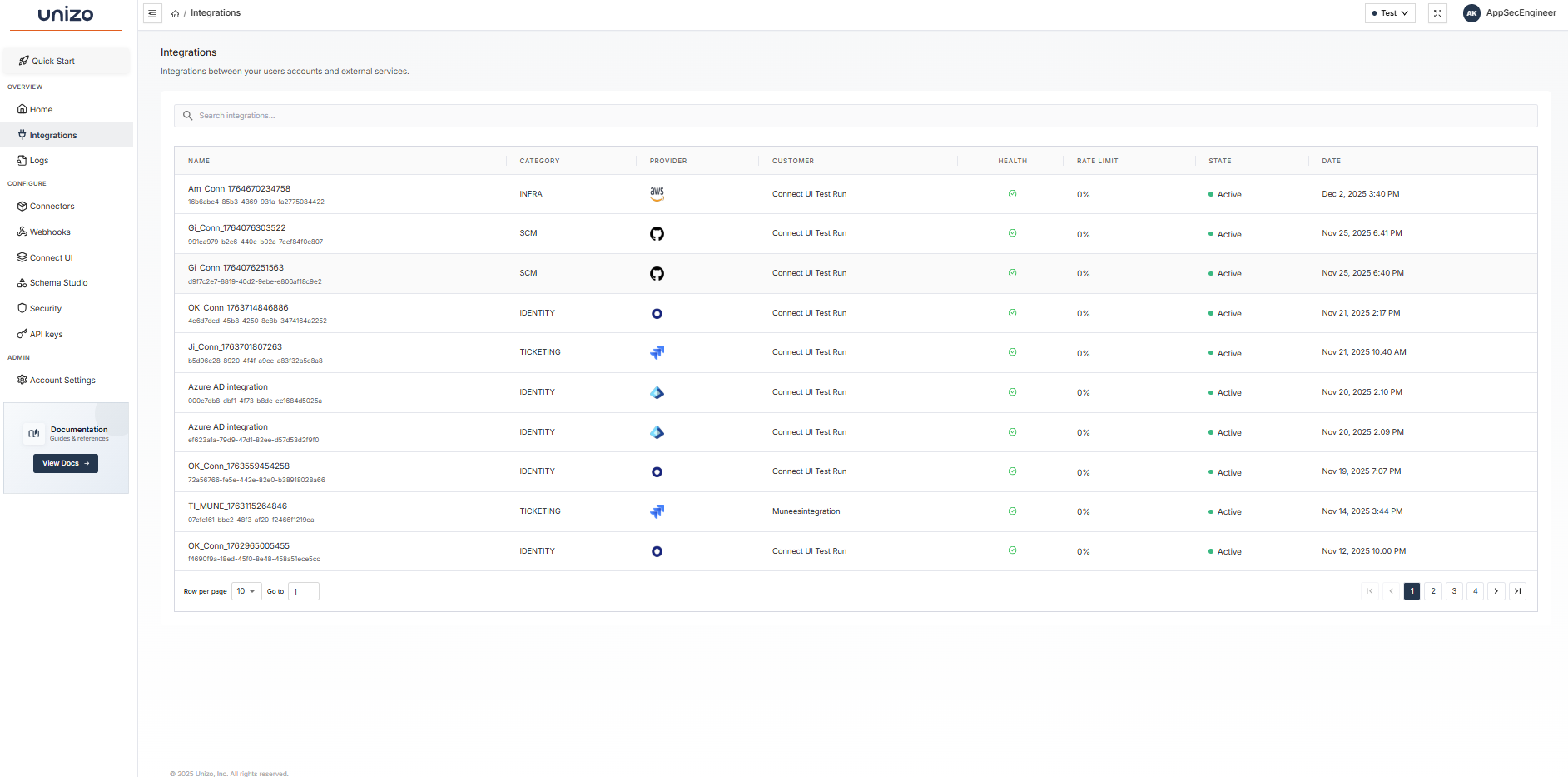Go to the next page arrow

pyautogui.click(x=1496, y=591)
